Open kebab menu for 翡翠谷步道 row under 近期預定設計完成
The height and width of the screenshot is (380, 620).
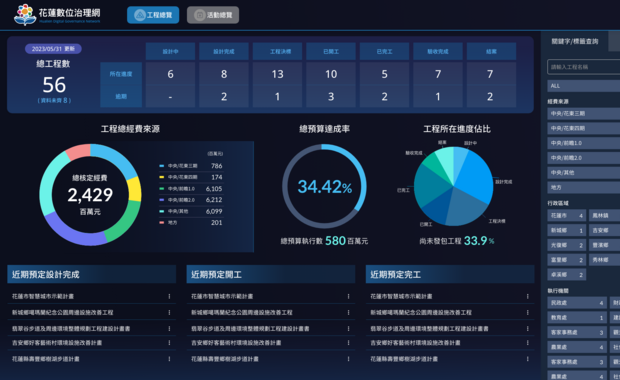169,329
